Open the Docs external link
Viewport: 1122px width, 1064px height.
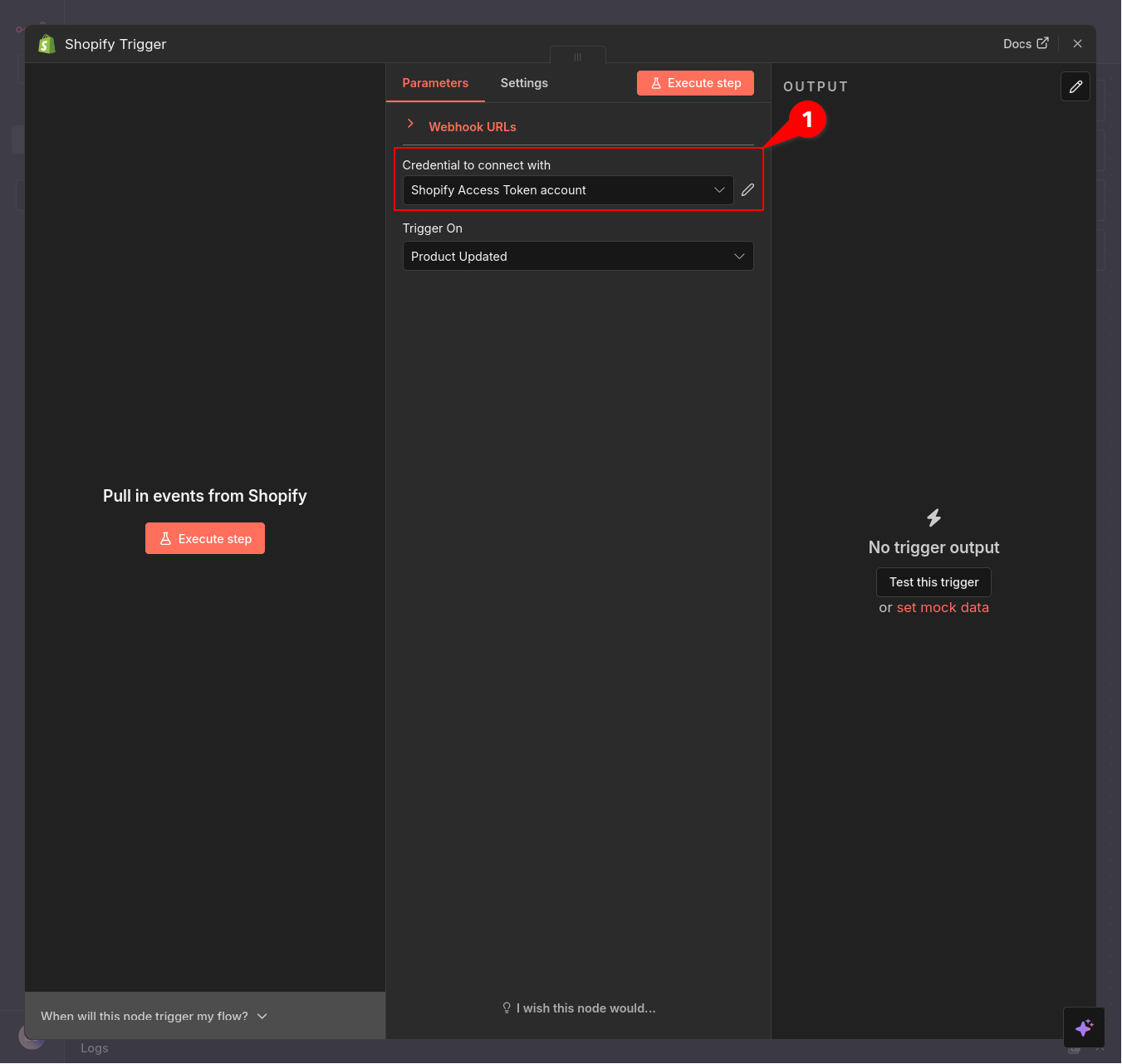[x=1026, y=44]
